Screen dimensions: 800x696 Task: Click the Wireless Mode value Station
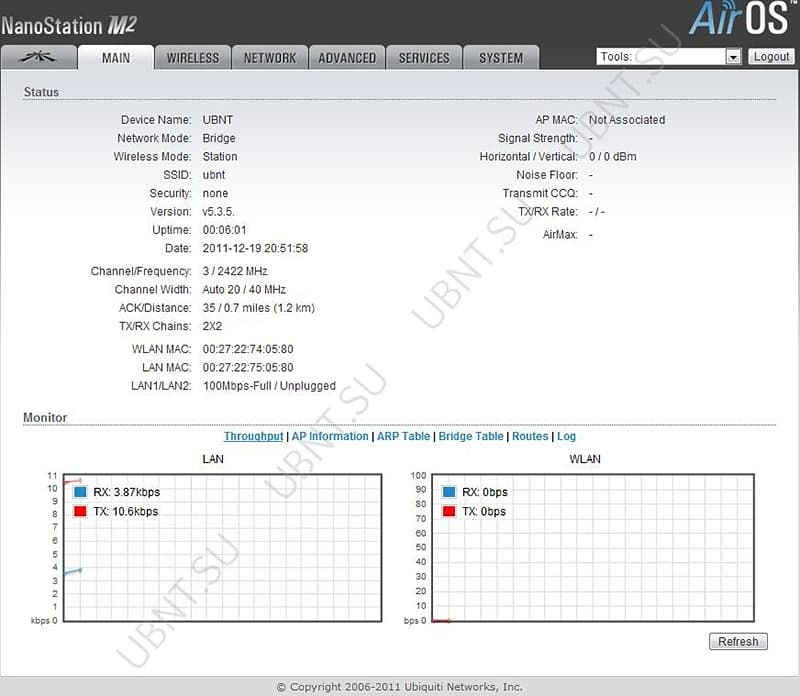pyautogui.click(x=220, y=157)
